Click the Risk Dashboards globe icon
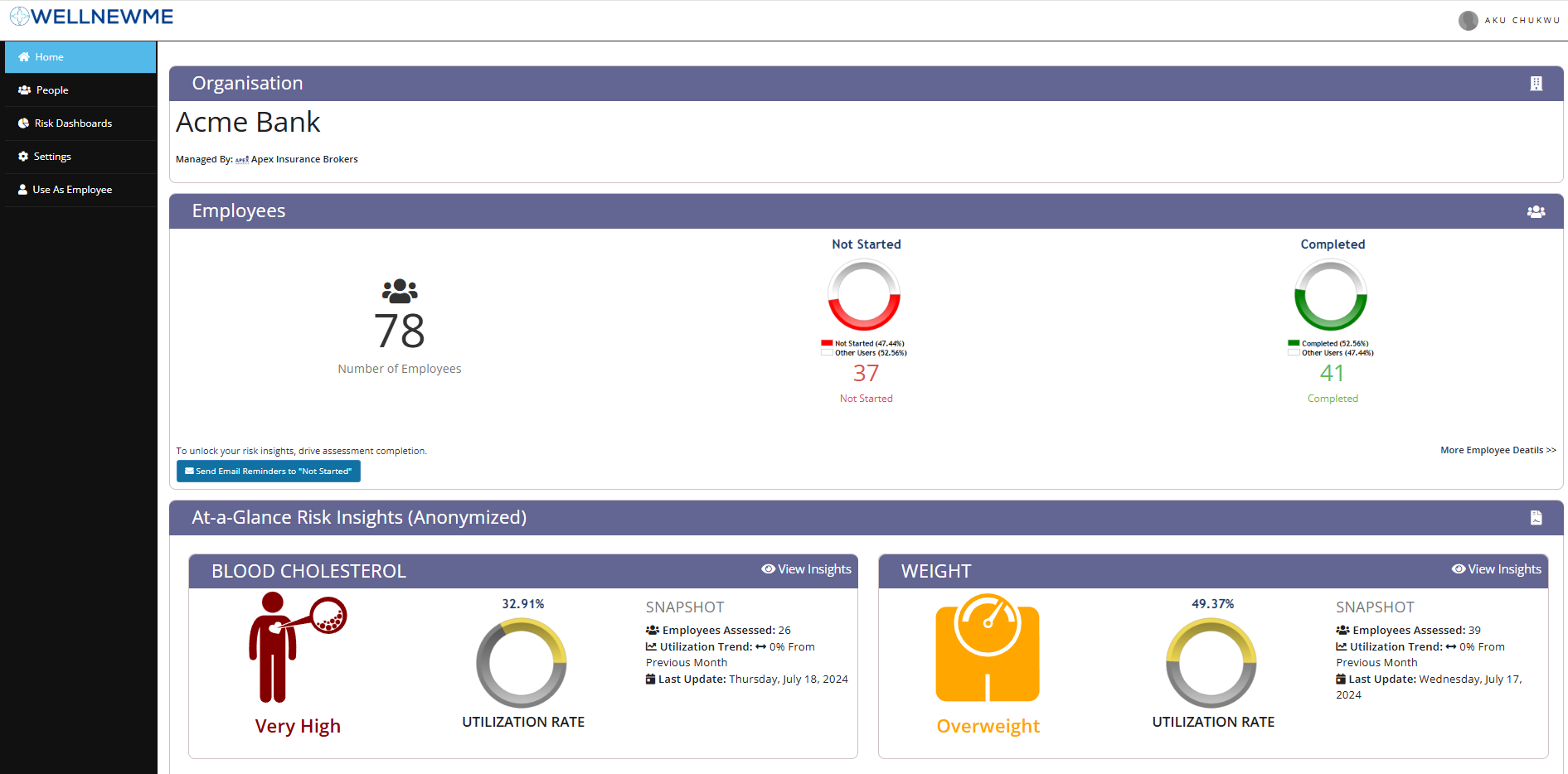Viewport: 1568px width, 774px height. pos(23,123)
